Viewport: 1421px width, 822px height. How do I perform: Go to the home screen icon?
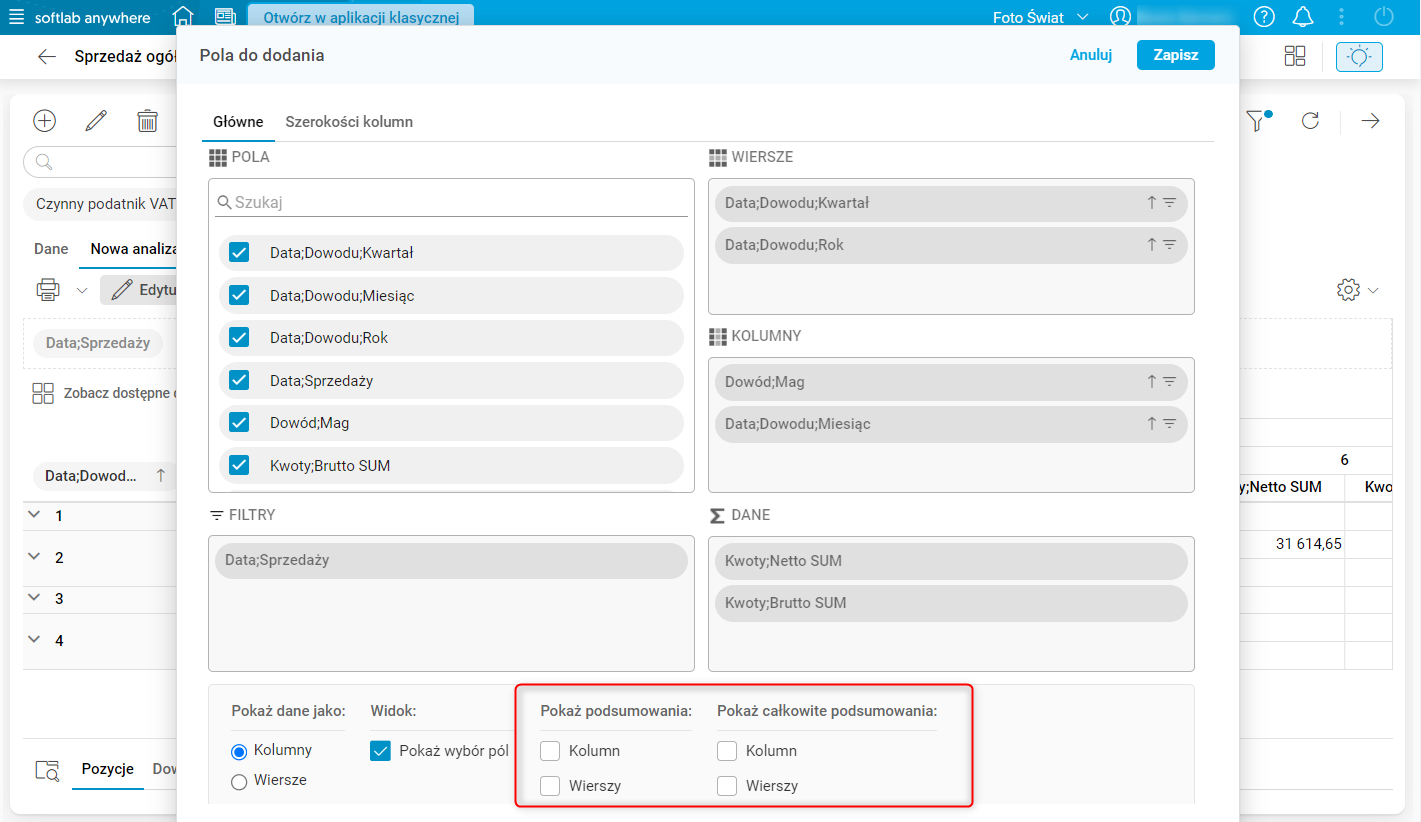pyautogui.click(x=183, y=17)
